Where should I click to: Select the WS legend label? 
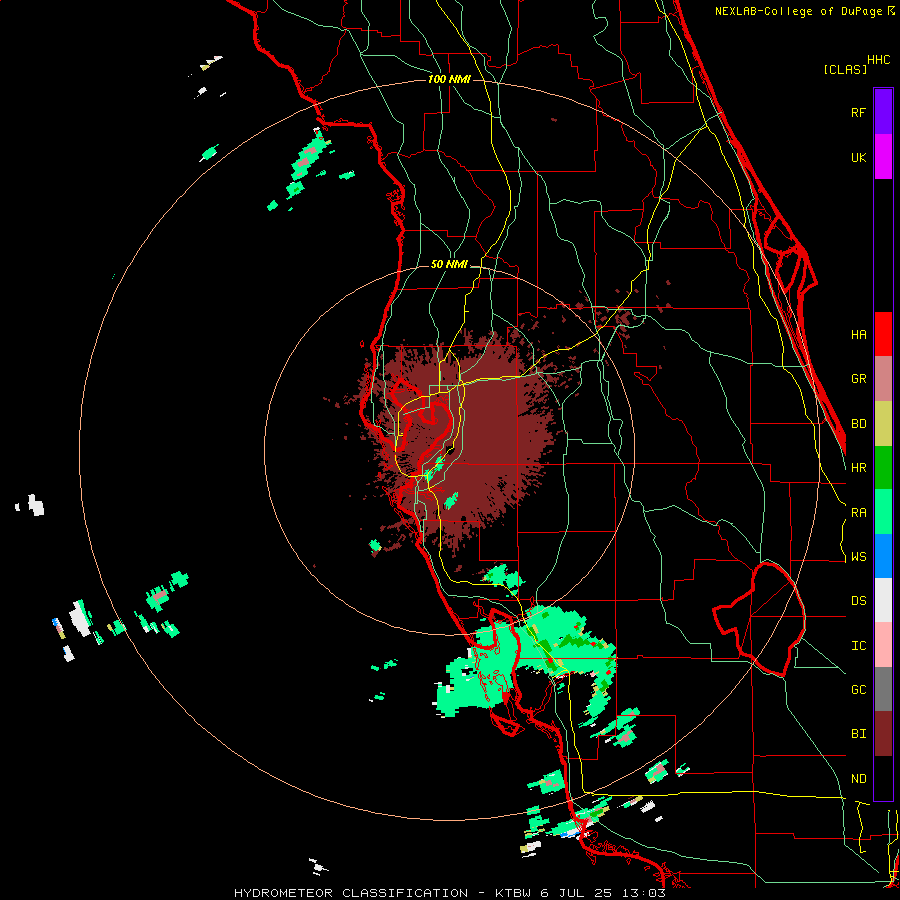pos(858,557)
